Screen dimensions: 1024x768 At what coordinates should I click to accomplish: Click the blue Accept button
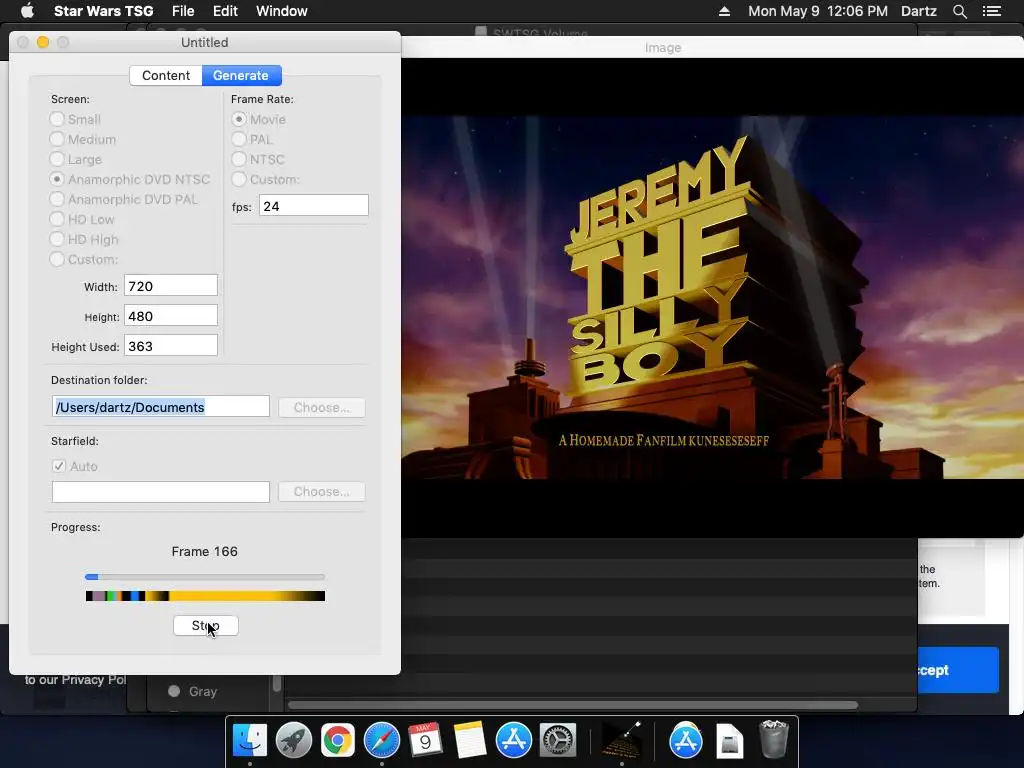(x=958, y=670)
